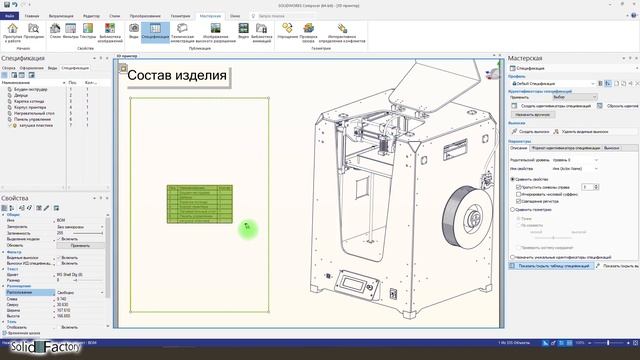640x360 pixels.
Task: Collapse the 'Общие' properties group
Action: click(4, 215)
